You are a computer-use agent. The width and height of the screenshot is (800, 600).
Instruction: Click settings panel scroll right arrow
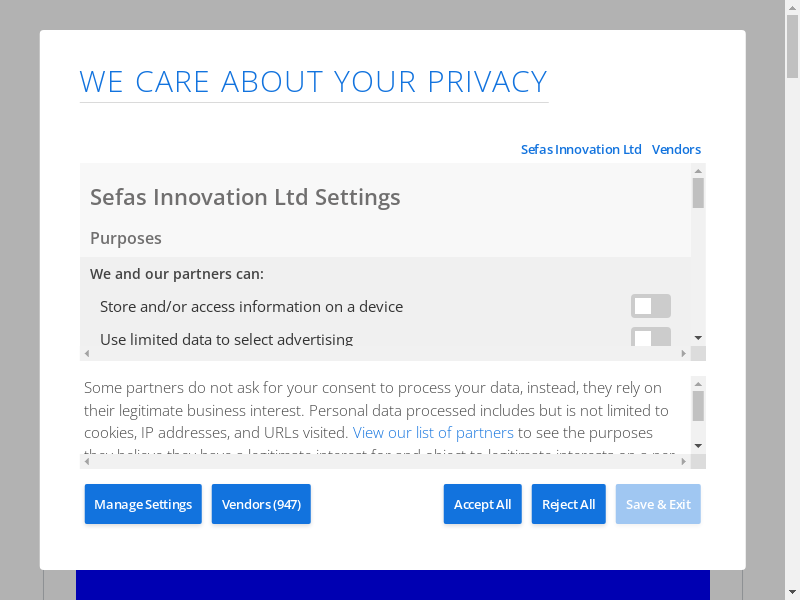click(684, 353)
